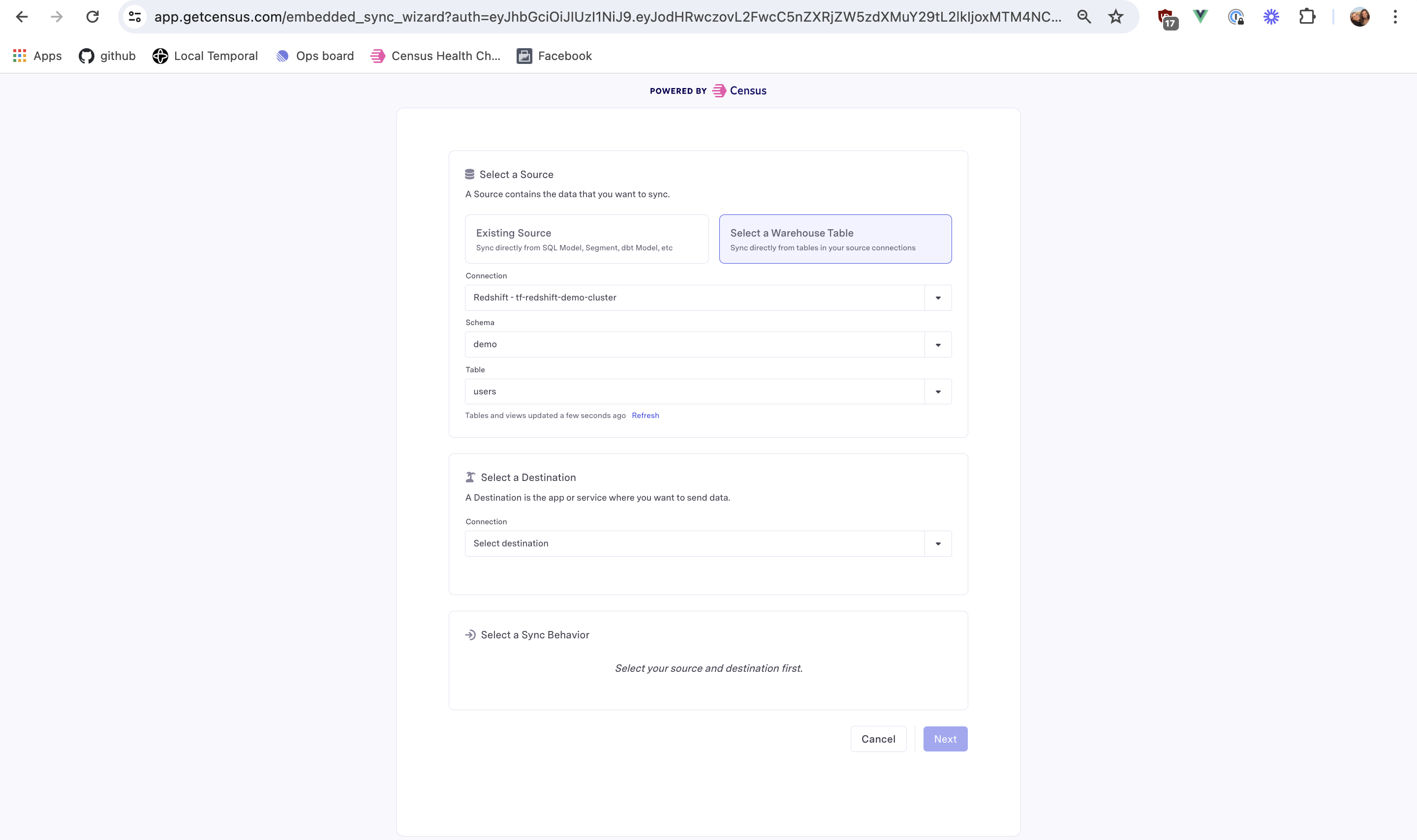Click the Census logo in Powered By header

click(x=739, y=90)
